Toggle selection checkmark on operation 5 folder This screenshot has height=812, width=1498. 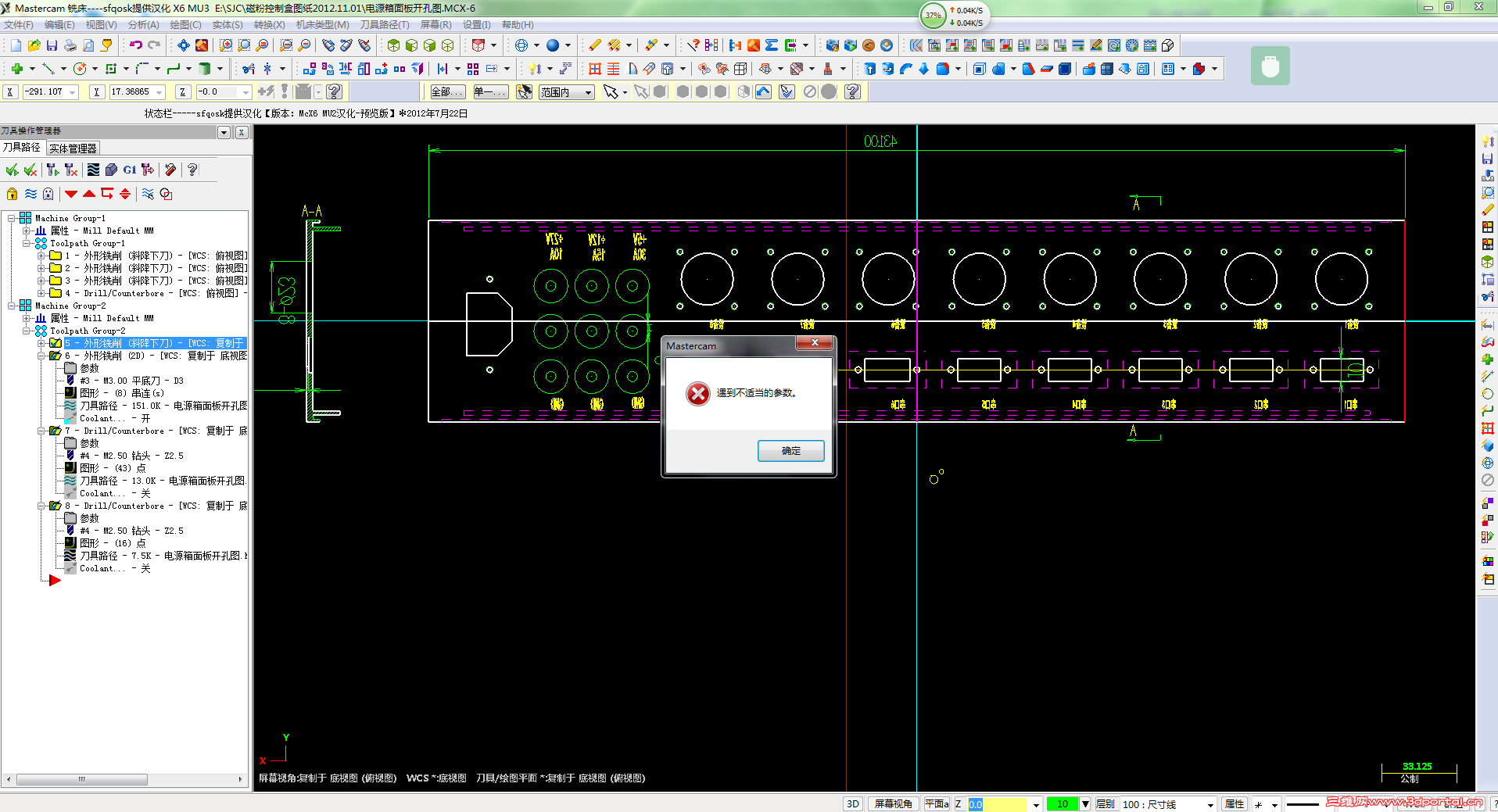56,343
